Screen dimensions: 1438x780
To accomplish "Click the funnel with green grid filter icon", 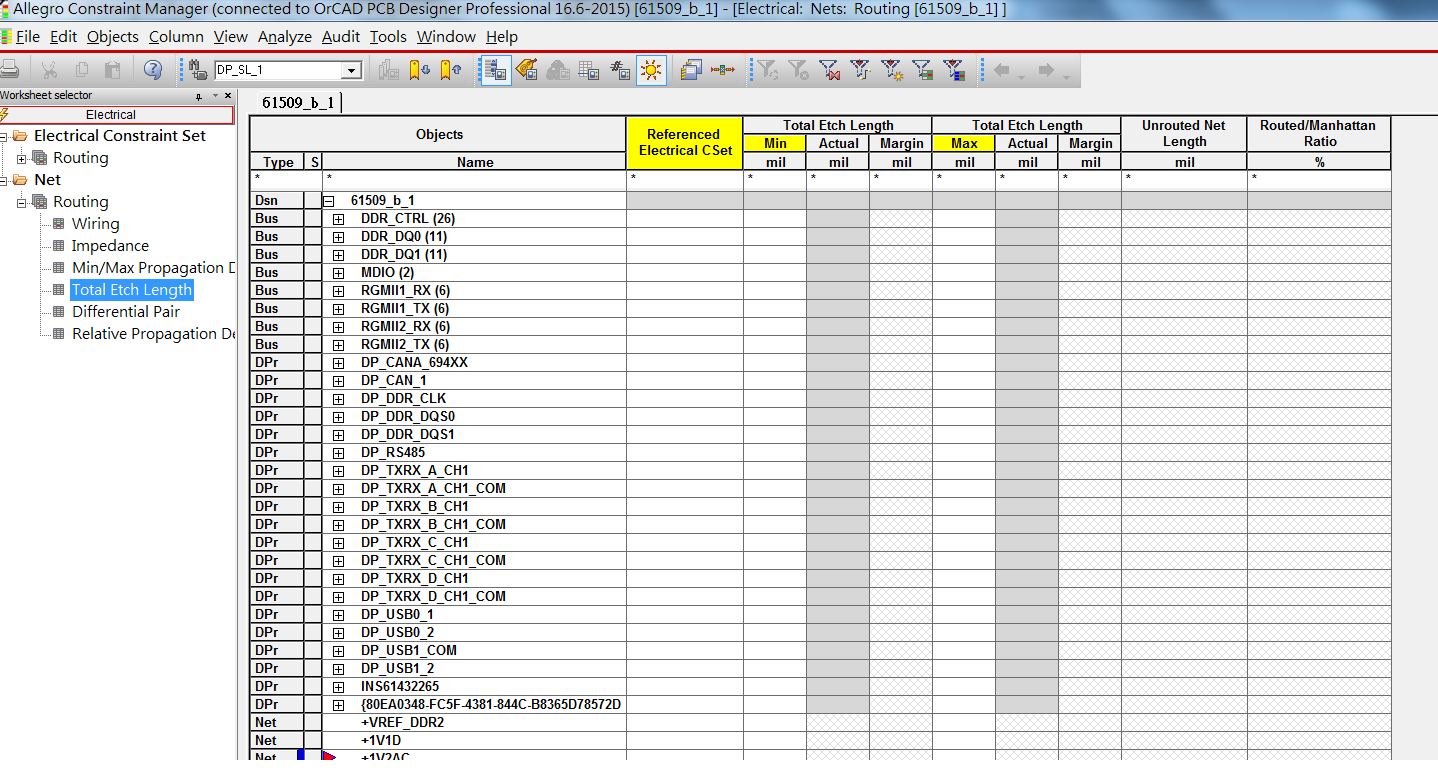I will coord(923,70).
